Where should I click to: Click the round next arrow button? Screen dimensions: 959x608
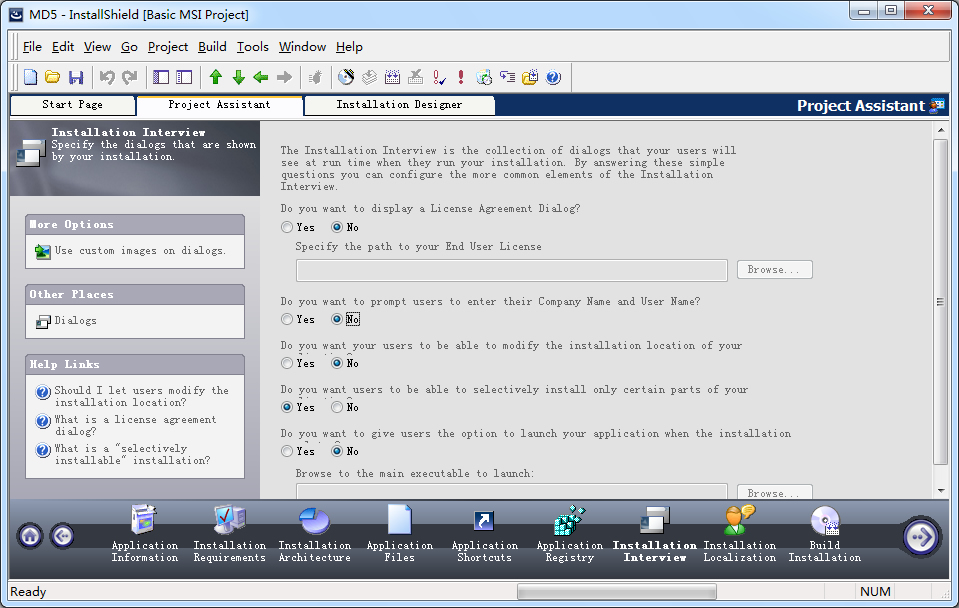pos(920,537)
